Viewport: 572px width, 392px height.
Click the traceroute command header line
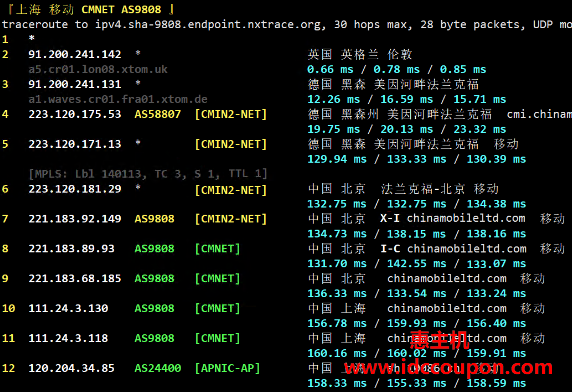pos(287,24)
